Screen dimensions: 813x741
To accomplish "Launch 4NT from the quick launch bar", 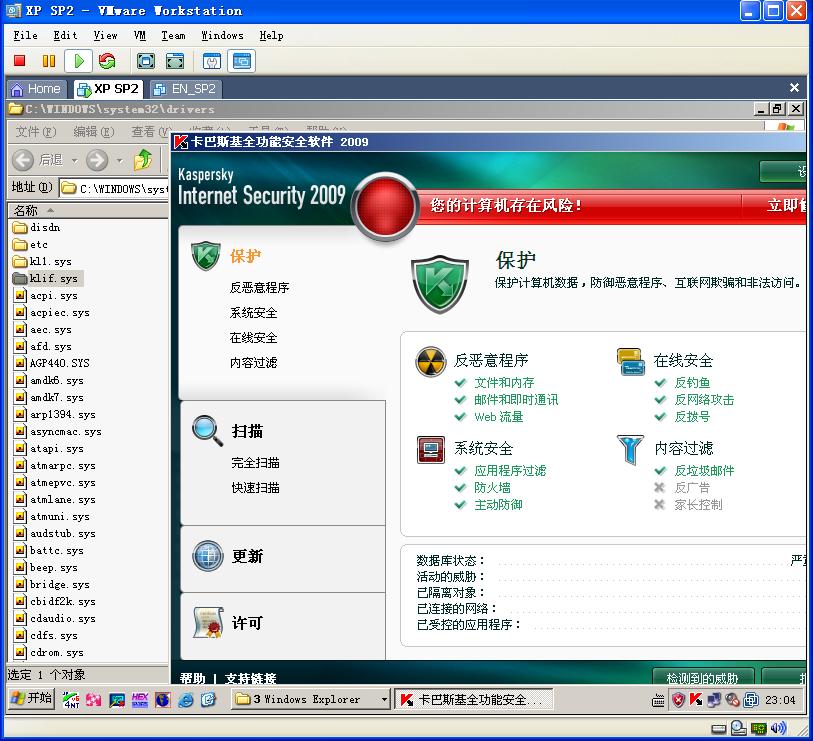I will 71,700.
